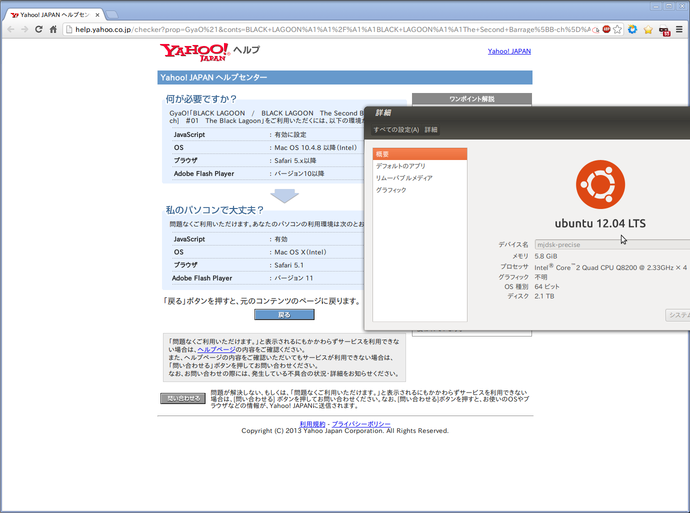Bookmark this page with the star outline
The image size is (690, 513).
[617, 29]
